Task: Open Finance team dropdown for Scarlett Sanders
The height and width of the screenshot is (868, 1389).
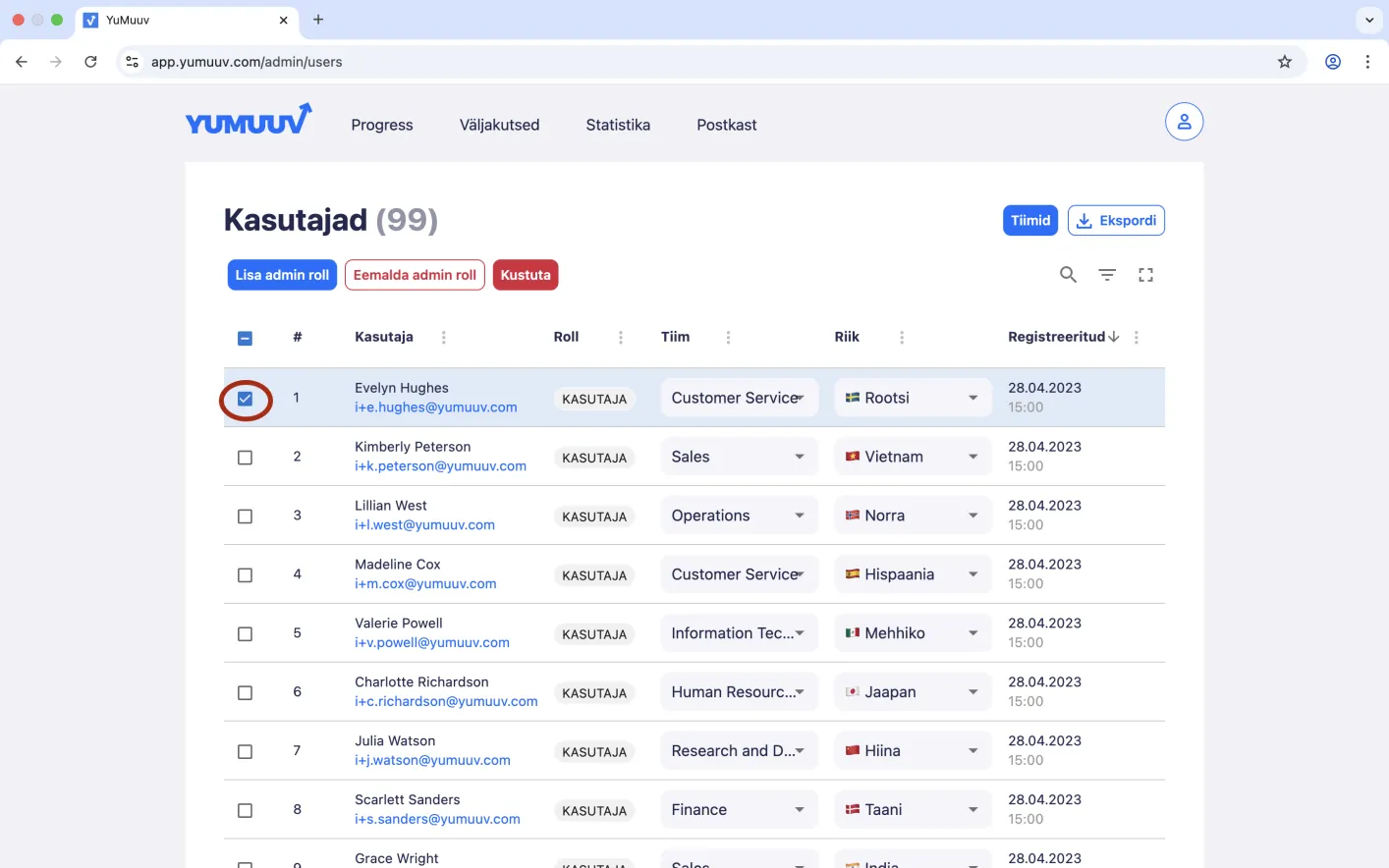Action: click(739, 810)
